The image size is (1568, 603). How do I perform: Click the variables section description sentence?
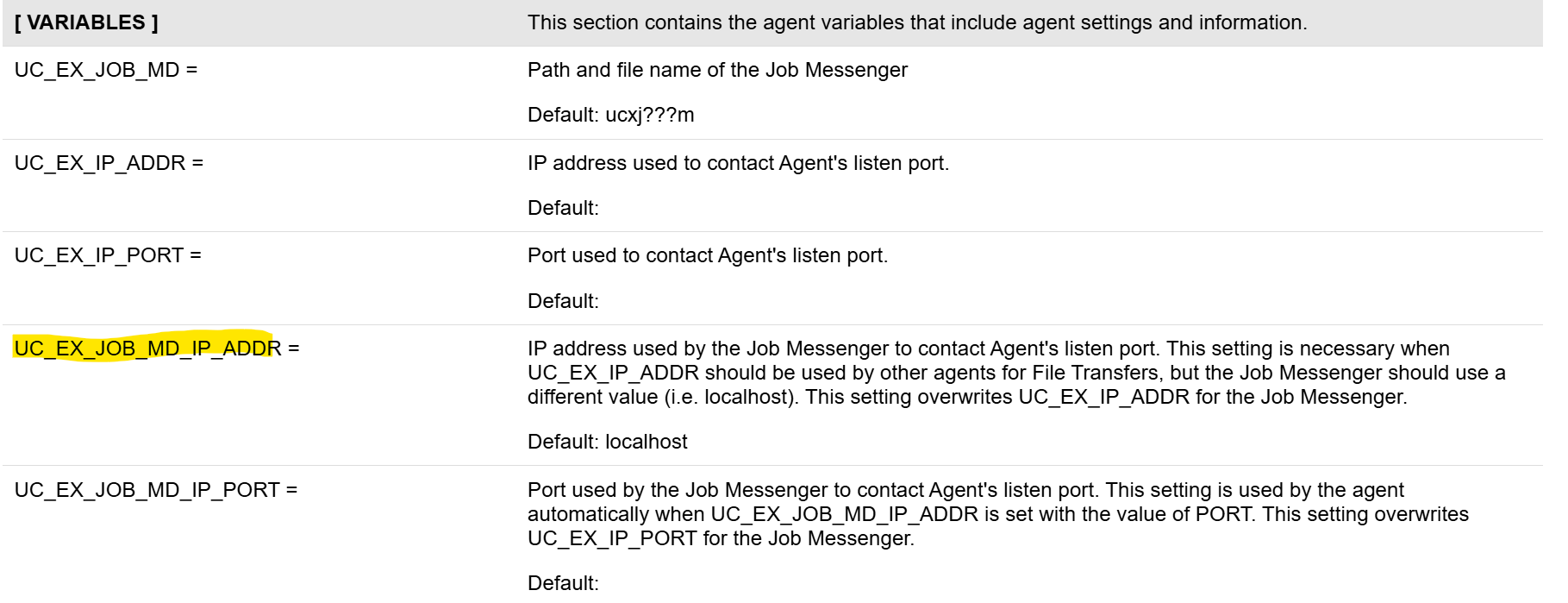click(x=917, y=22)
